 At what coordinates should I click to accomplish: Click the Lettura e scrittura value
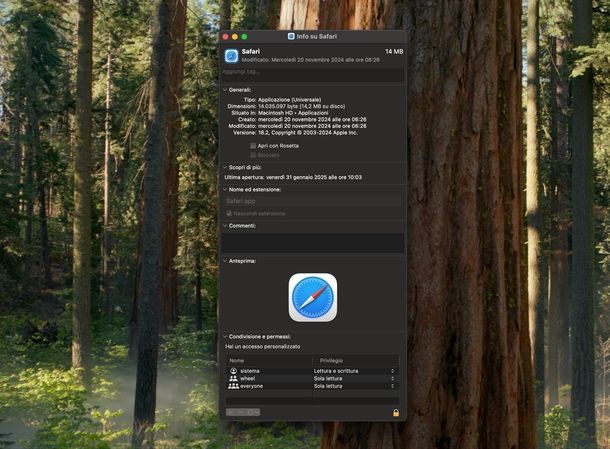pyautogui.click(x=336, y=371)
